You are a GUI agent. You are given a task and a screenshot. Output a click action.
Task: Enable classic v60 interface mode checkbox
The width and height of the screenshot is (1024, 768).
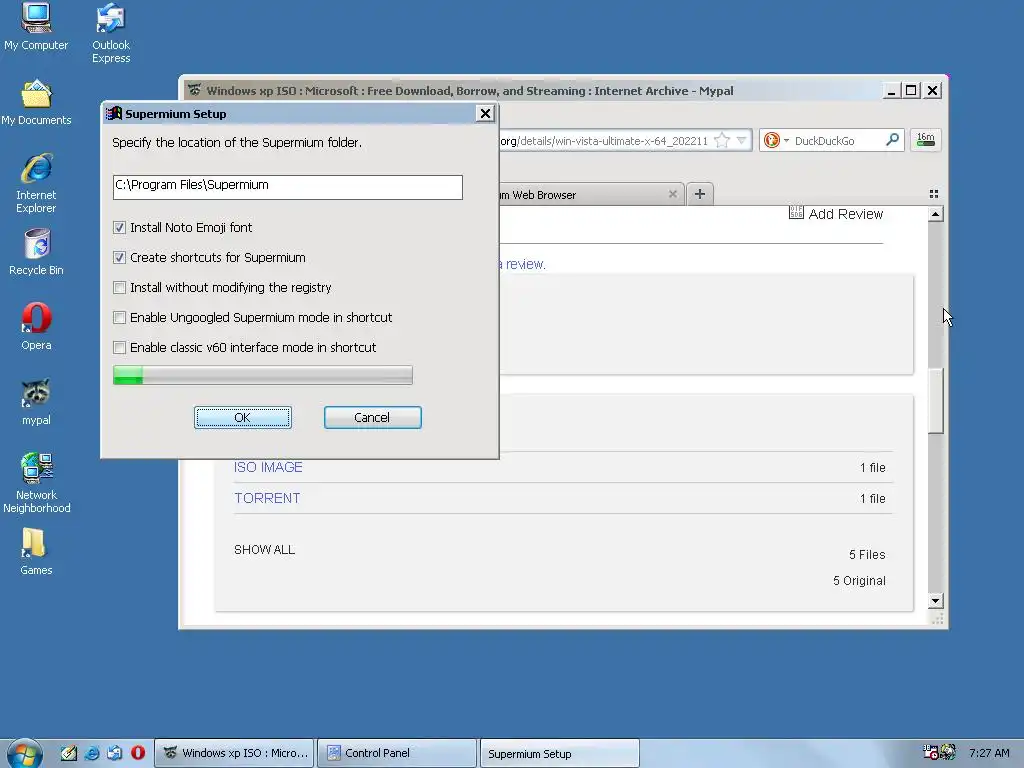[x=120, y=347]
